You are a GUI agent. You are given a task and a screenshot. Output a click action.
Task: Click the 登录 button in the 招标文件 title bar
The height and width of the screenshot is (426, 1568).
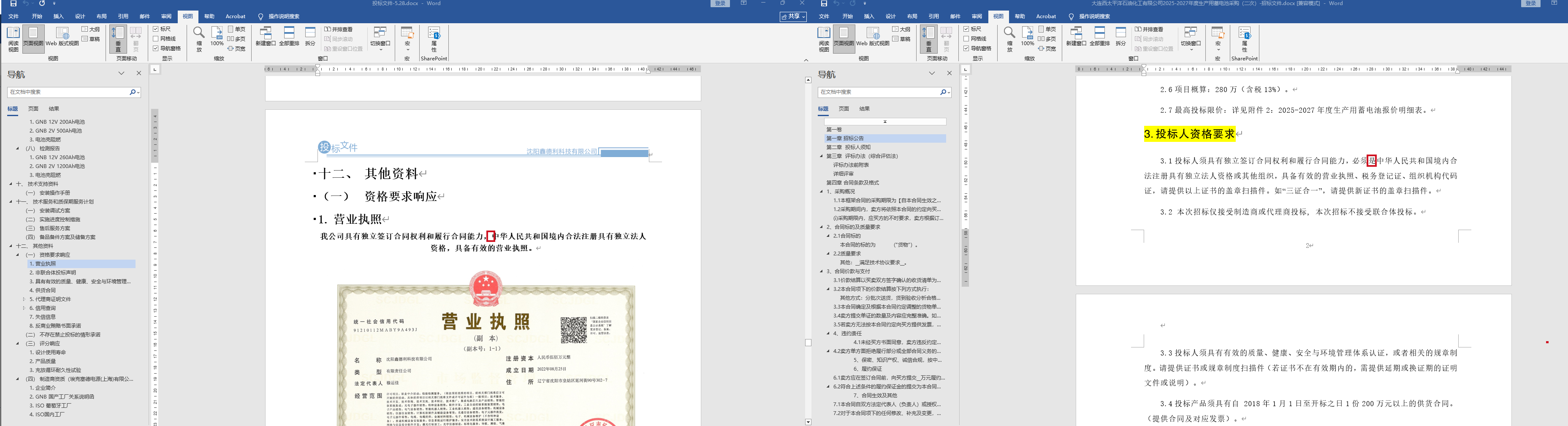click(1530, 4)
